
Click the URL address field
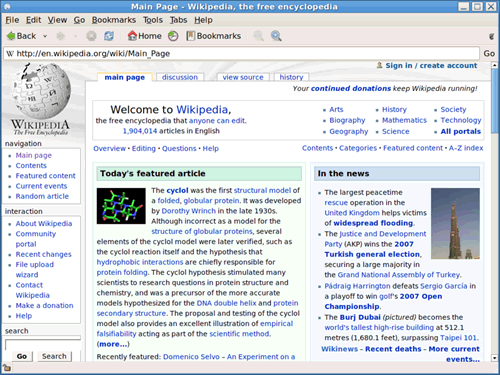(x=241, y=53)
